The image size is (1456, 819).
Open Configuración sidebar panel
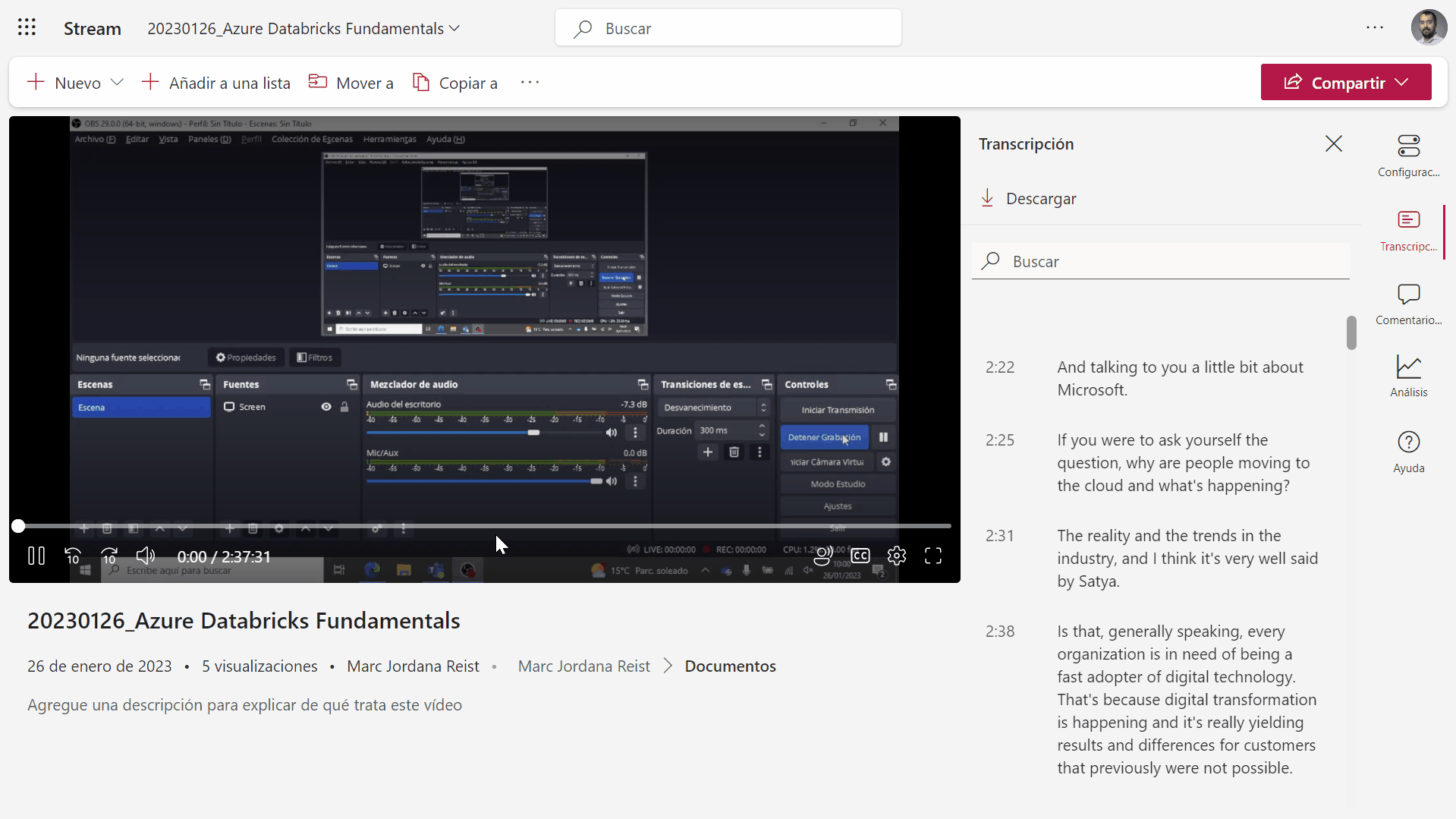[x=1409, y=156]
